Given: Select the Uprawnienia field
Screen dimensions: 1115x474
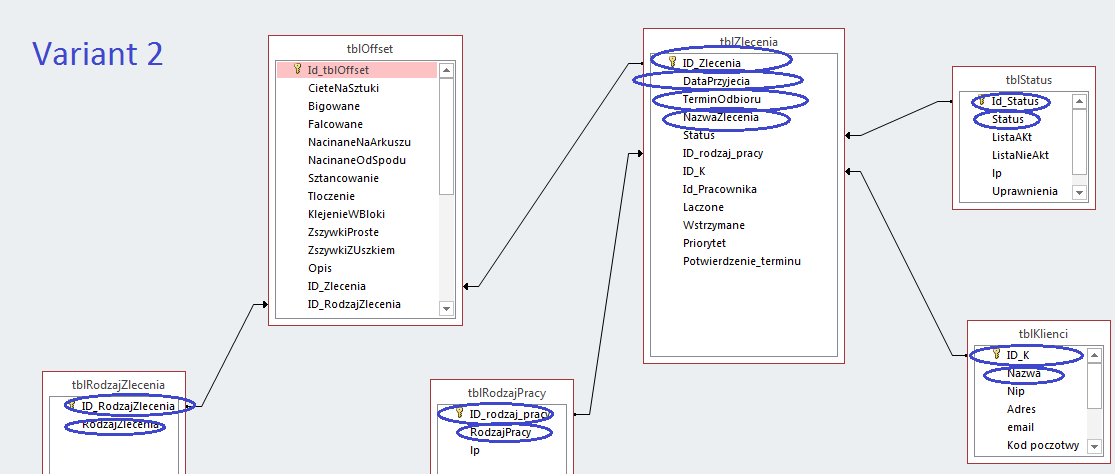Looking at the screenshot, I should pos(1025,191).
